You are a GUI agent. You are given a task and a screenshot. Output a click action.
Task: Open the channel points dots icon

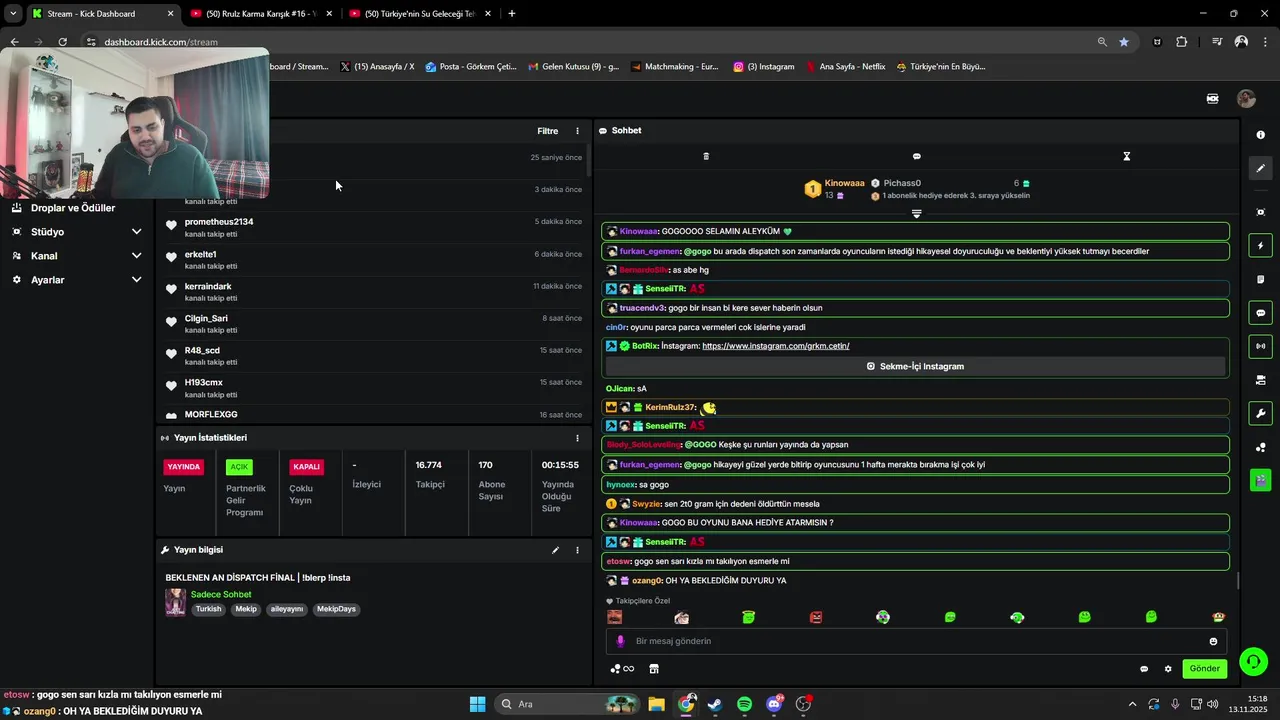(1260, 447)
